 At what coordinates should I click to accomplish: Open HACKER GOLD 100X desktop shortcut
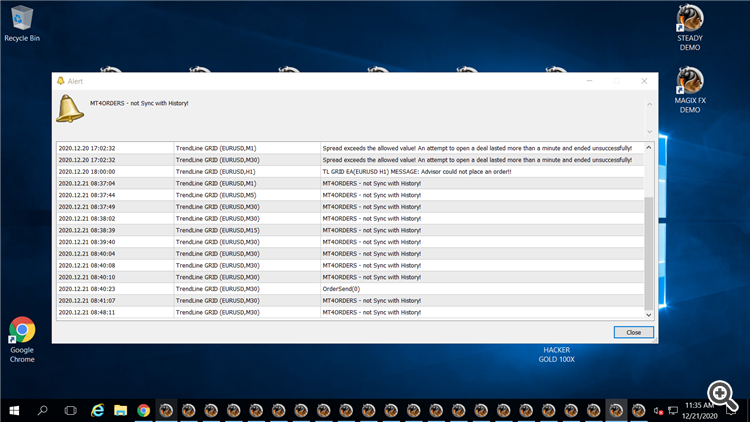(x=556, y=355)
